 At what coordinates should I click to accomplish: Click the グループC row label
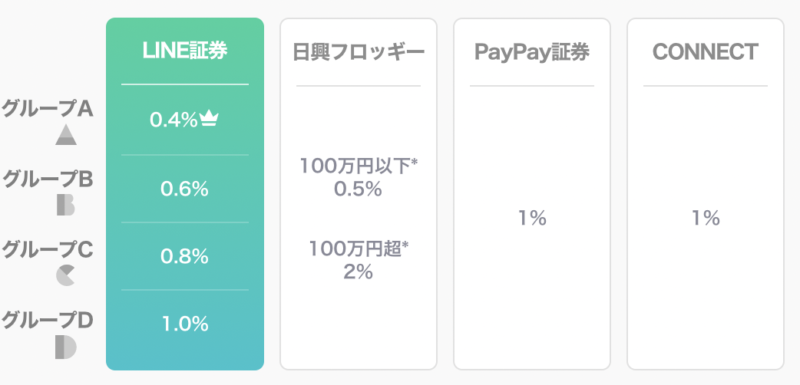(47, 249)
